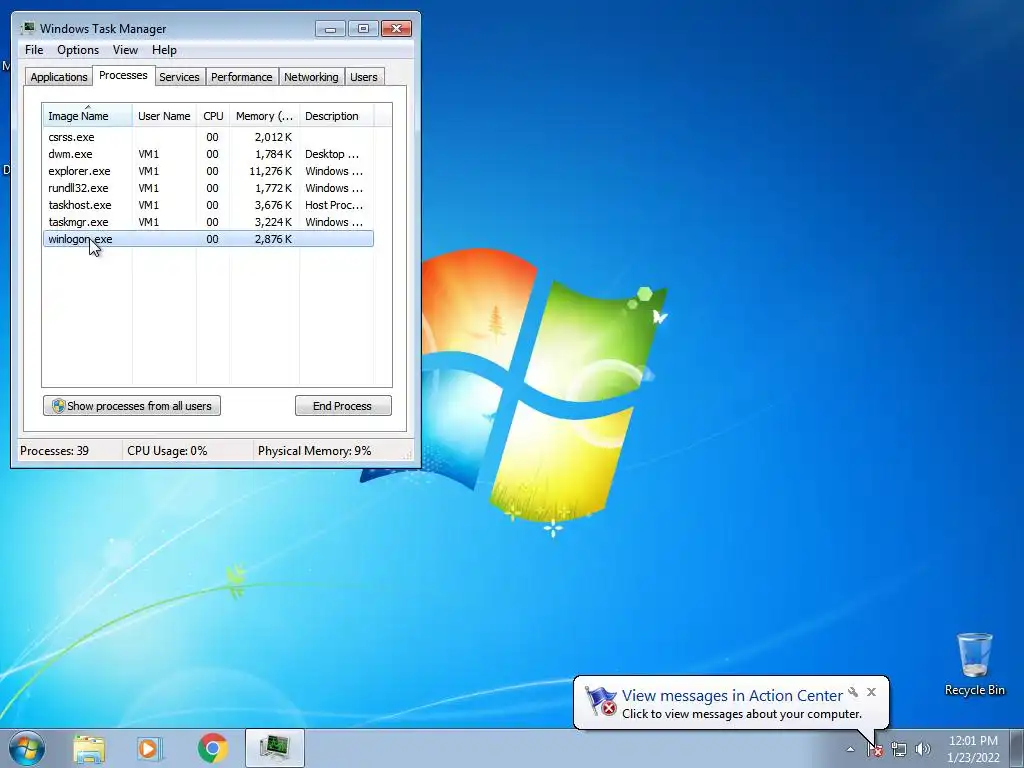This screenshot has width=1024, height=768.
Task: Open Google Chrome from the taskbar
Action: click(212, 748)
